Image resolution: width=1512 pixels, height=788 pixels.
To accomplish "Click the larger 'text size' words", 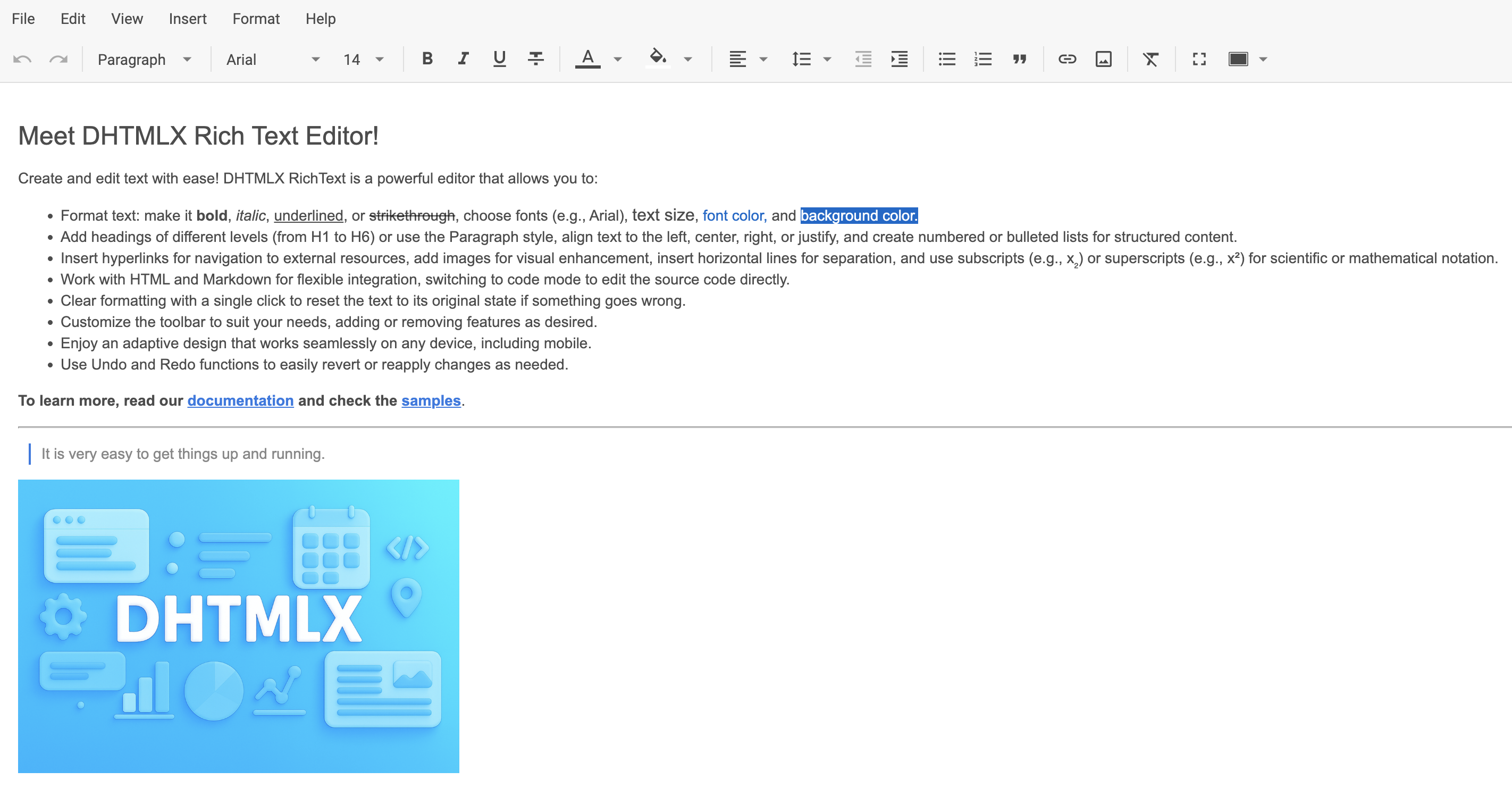I will (x=663, y=215).
